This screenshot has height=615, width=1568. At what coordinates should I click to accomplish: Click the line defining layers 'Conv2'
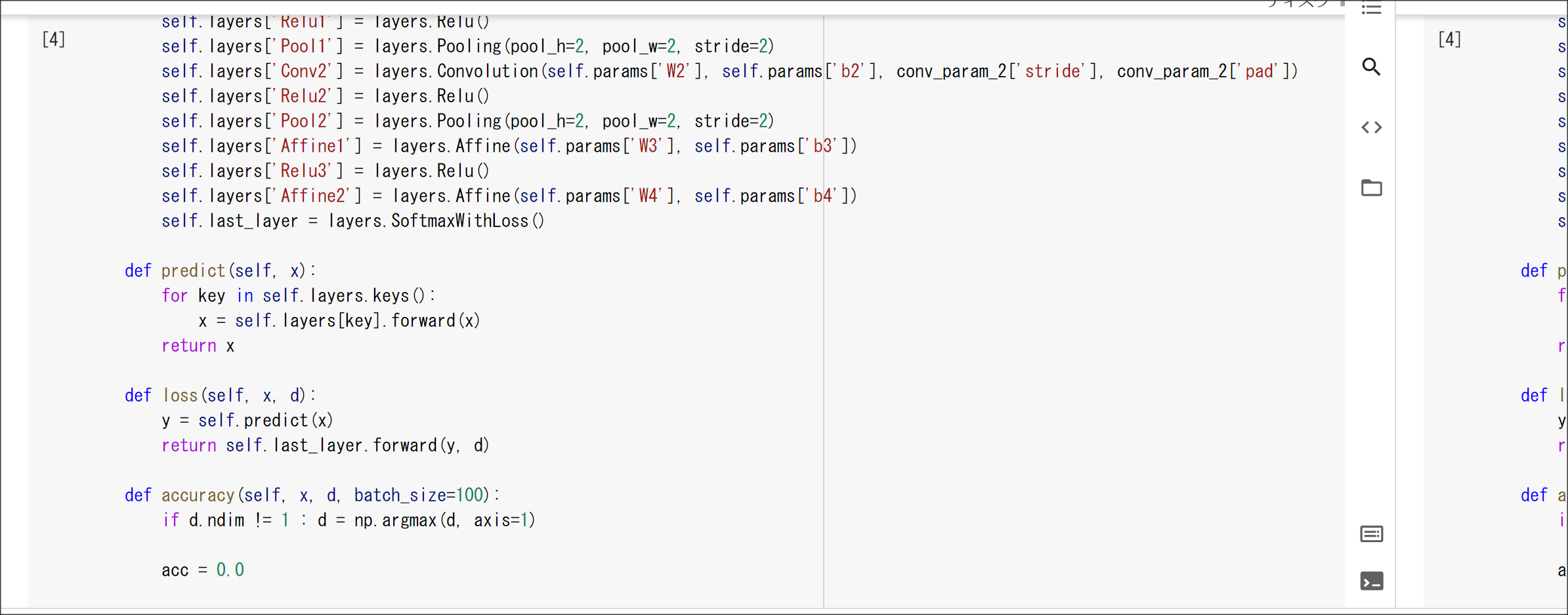pyautogui.click(x=730, y=72)
